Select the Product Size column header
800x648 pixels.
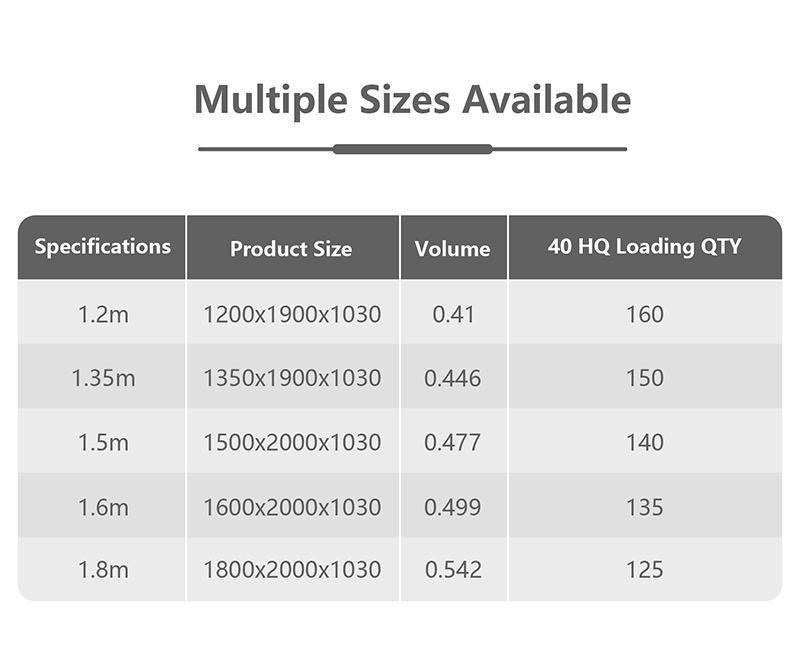[291, 249]
